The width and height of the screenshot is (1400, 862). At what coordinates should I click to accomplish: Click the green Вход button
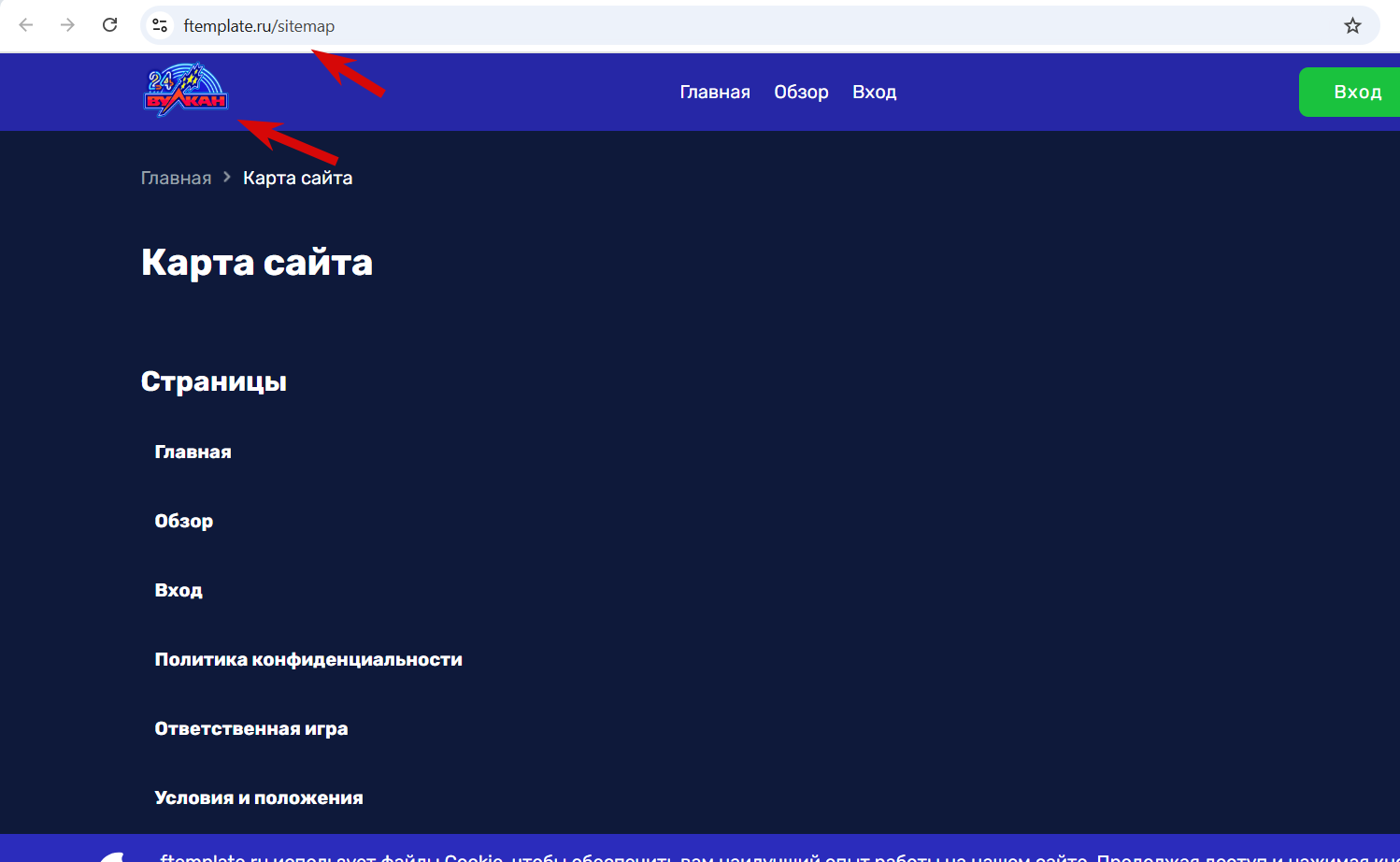[x=1350, y=92]
